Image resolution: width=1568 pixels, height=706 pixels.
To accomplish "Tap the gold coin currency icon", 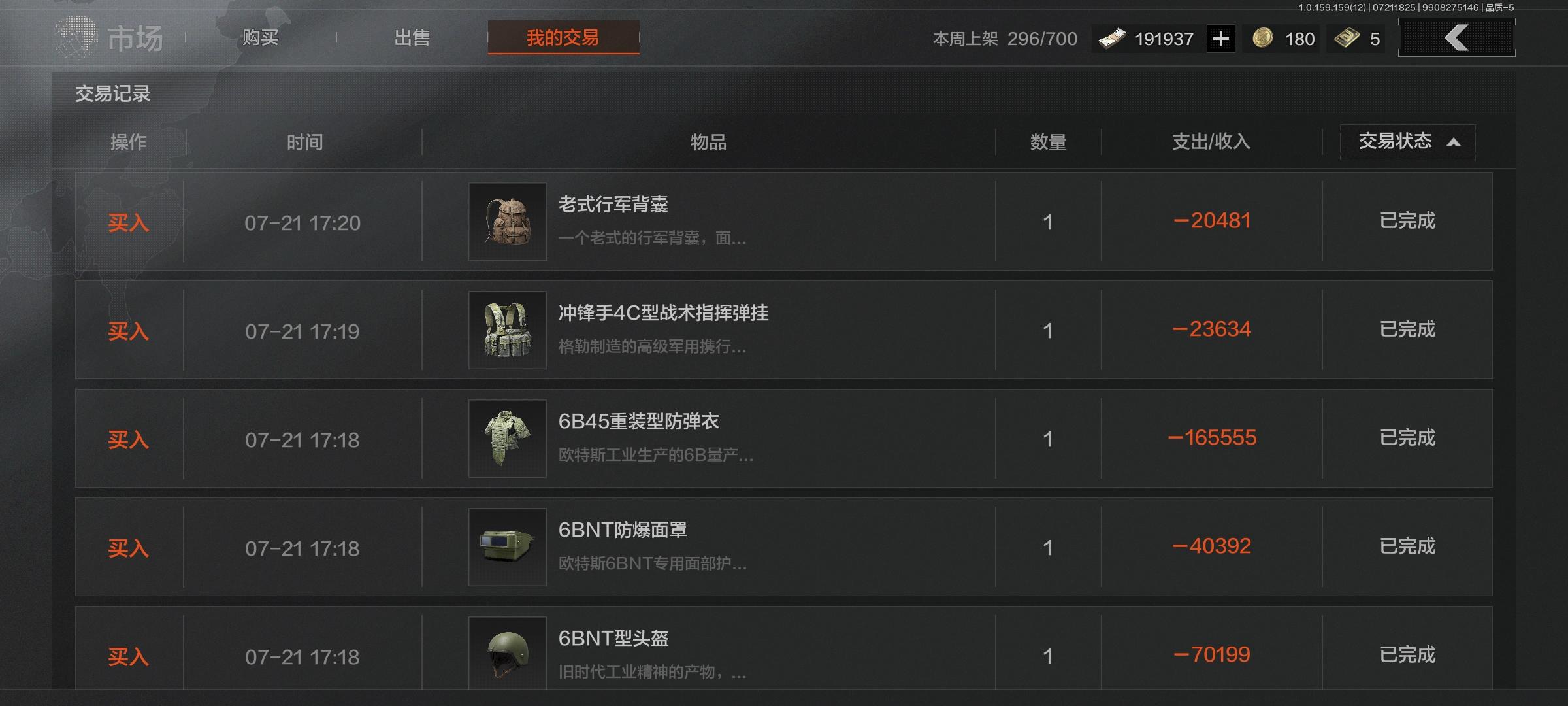I will pyautogui.click(x=1262, y=38).
